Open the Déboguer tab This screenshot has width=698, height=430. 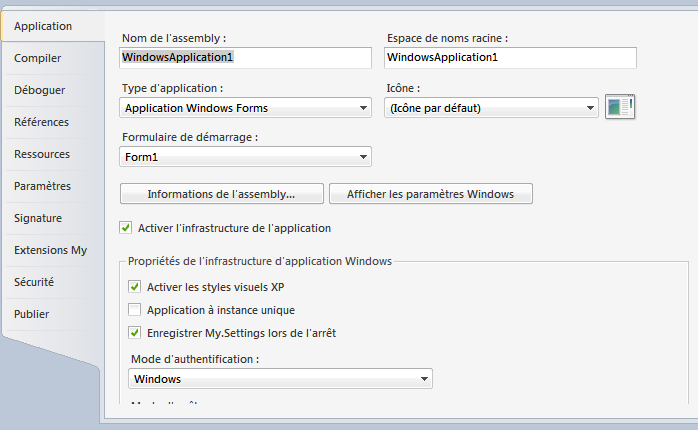[x=40, y=90]
